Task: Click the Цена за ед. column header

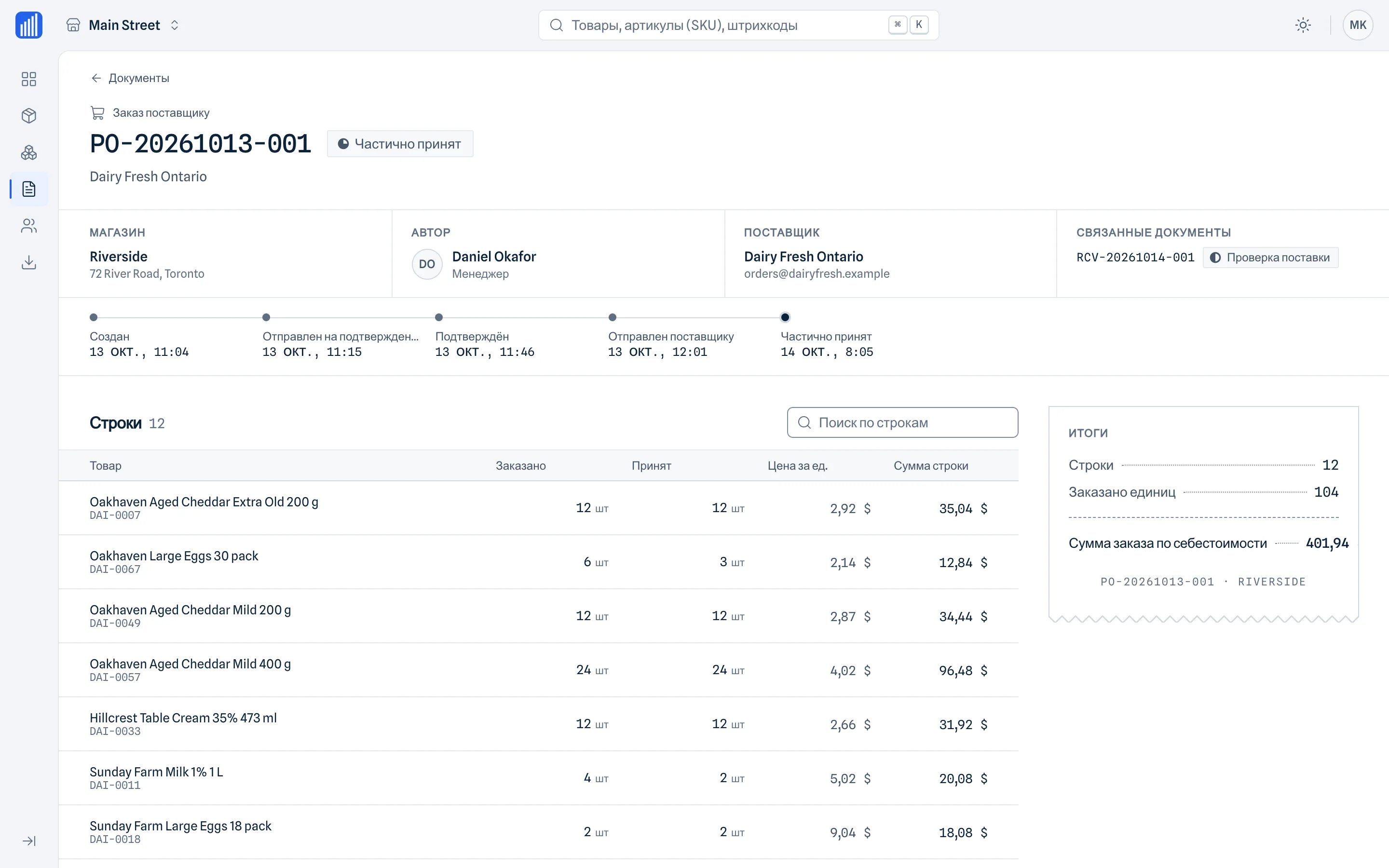Action: [x=797, y=465]
